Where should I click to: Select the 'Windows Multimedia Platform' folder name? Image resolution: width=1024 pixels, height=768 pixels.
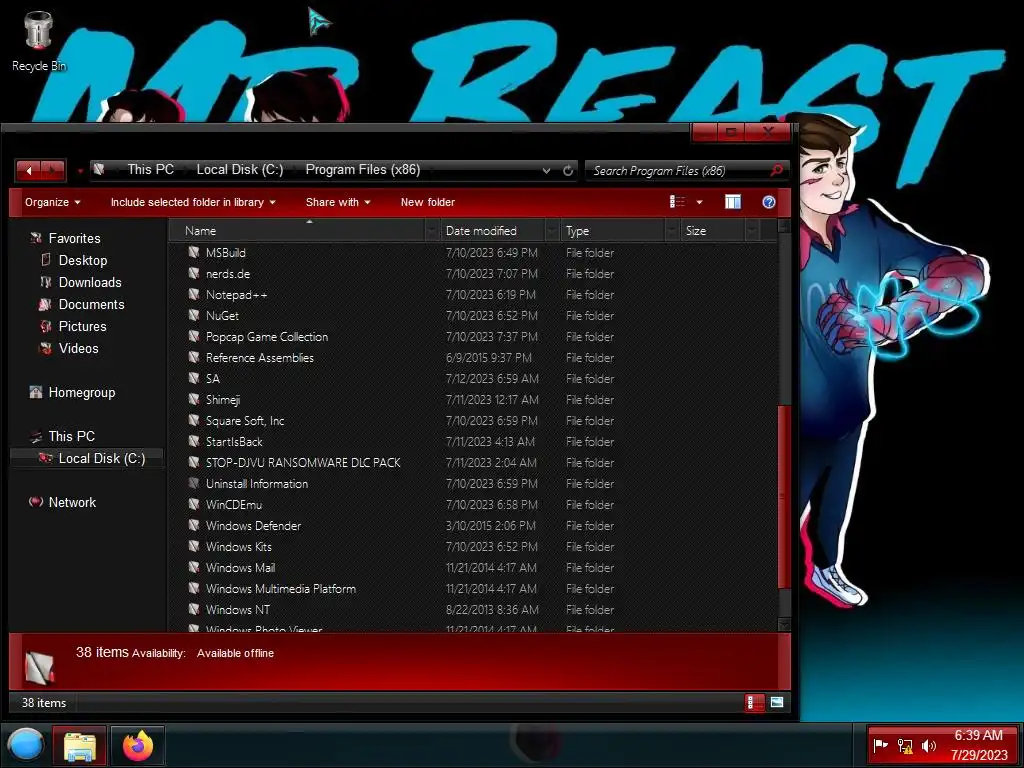tap(281, 588)
